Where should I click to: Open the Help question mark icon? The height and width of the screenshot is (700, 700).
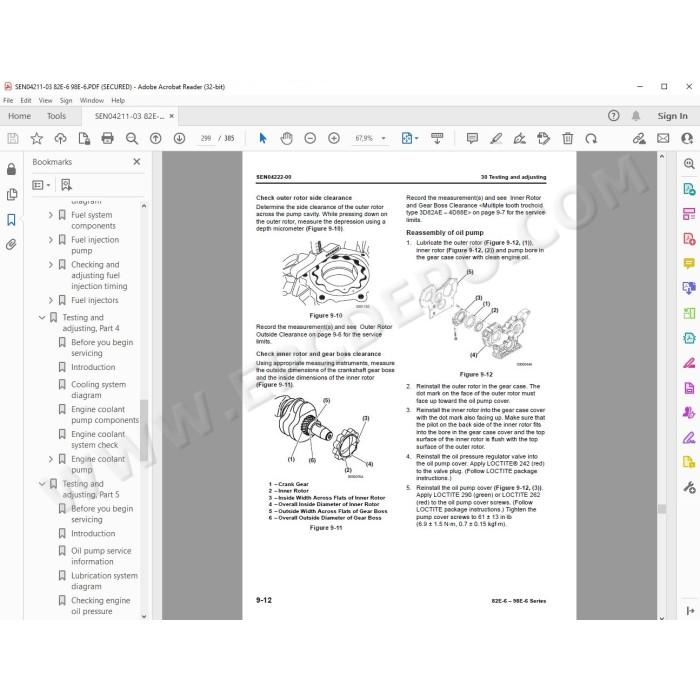point(613,116)
